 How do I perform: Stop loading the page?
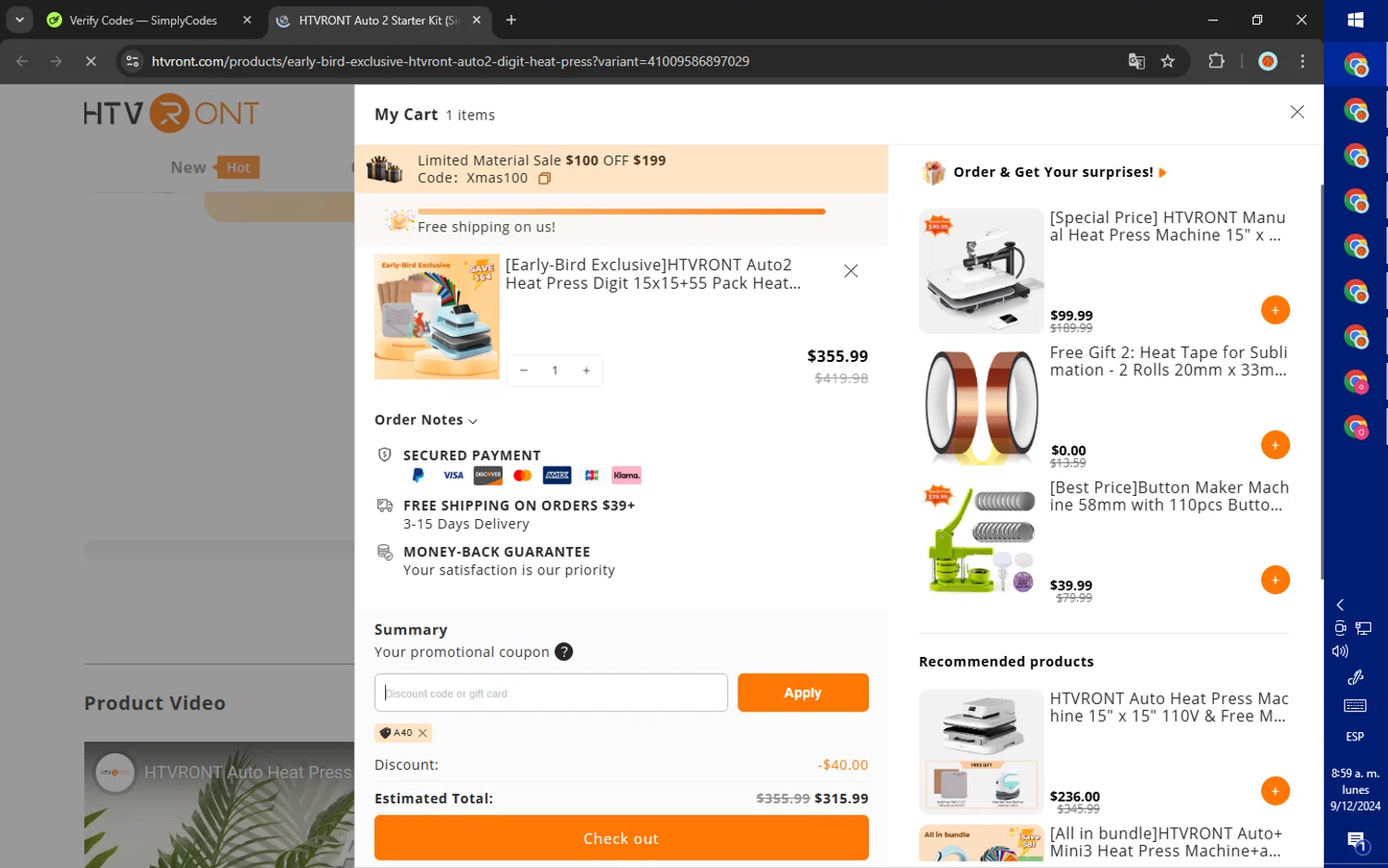tap(91, 61)
